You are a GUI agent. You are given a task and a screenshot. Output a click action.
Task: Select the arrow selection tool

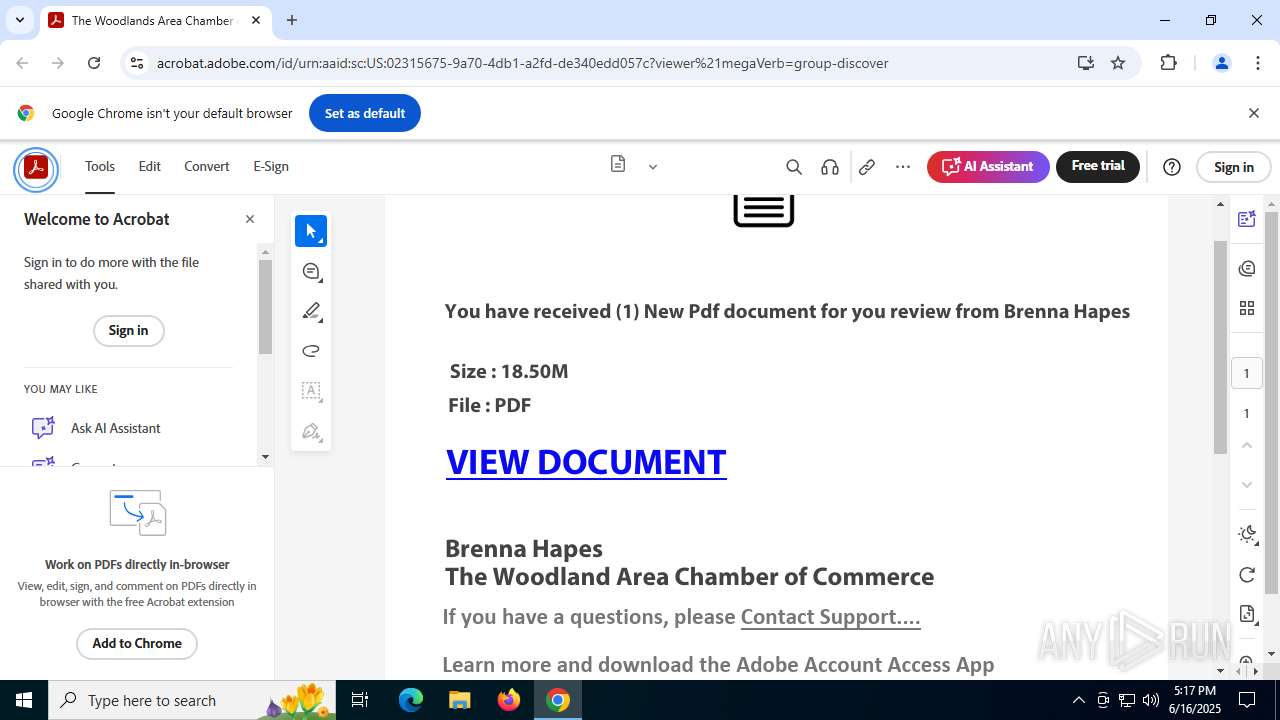[x=311, y=231]
